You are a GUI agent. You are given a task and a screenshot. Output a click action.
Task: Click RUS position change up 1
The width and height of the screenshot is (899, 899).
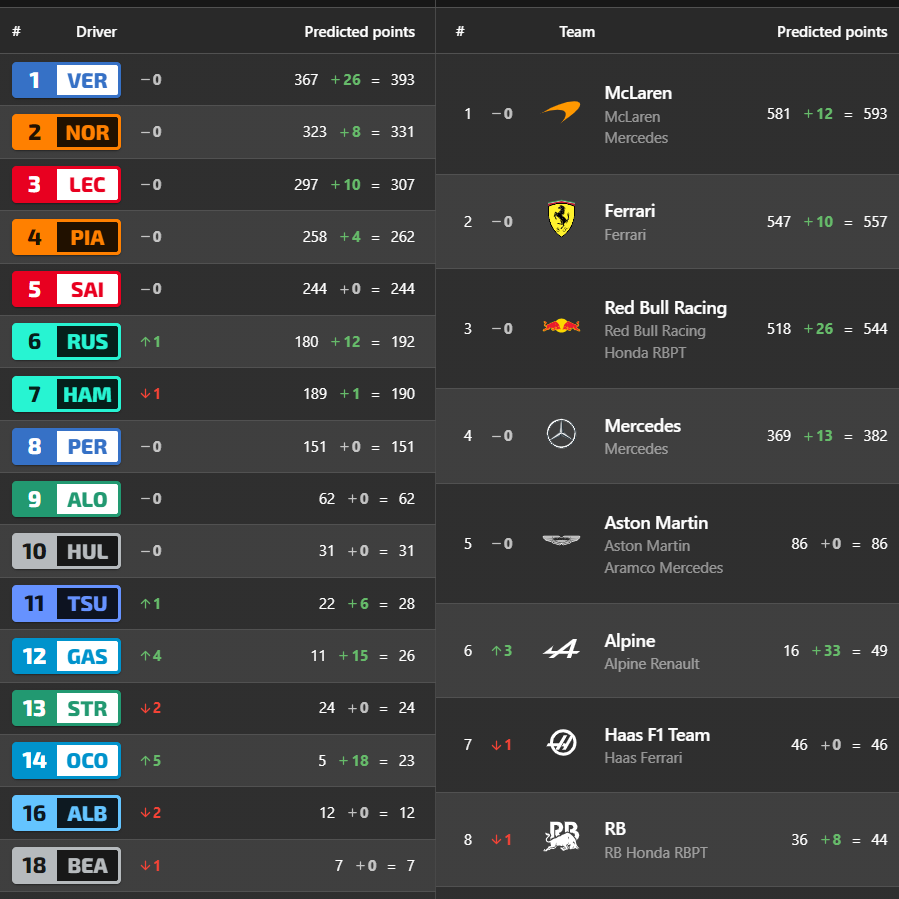(150, 342)
